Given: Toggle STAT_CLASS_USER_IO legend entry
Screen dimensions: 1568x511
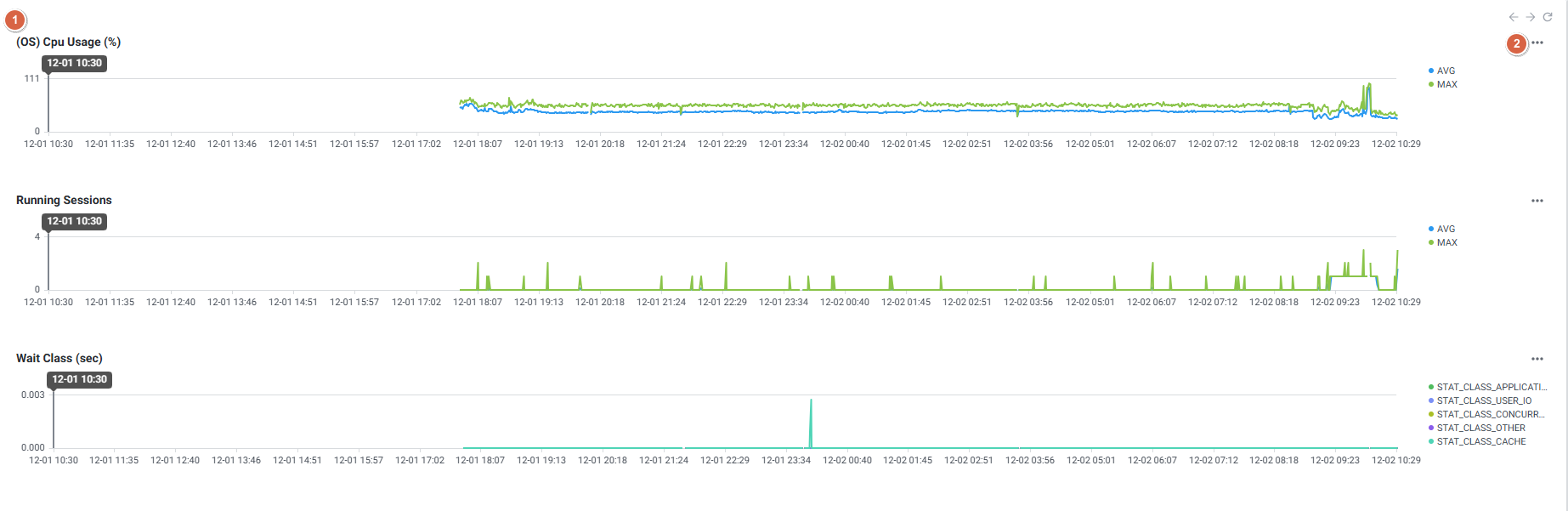Looking at the screenshot, I should tap(1484, 401).
